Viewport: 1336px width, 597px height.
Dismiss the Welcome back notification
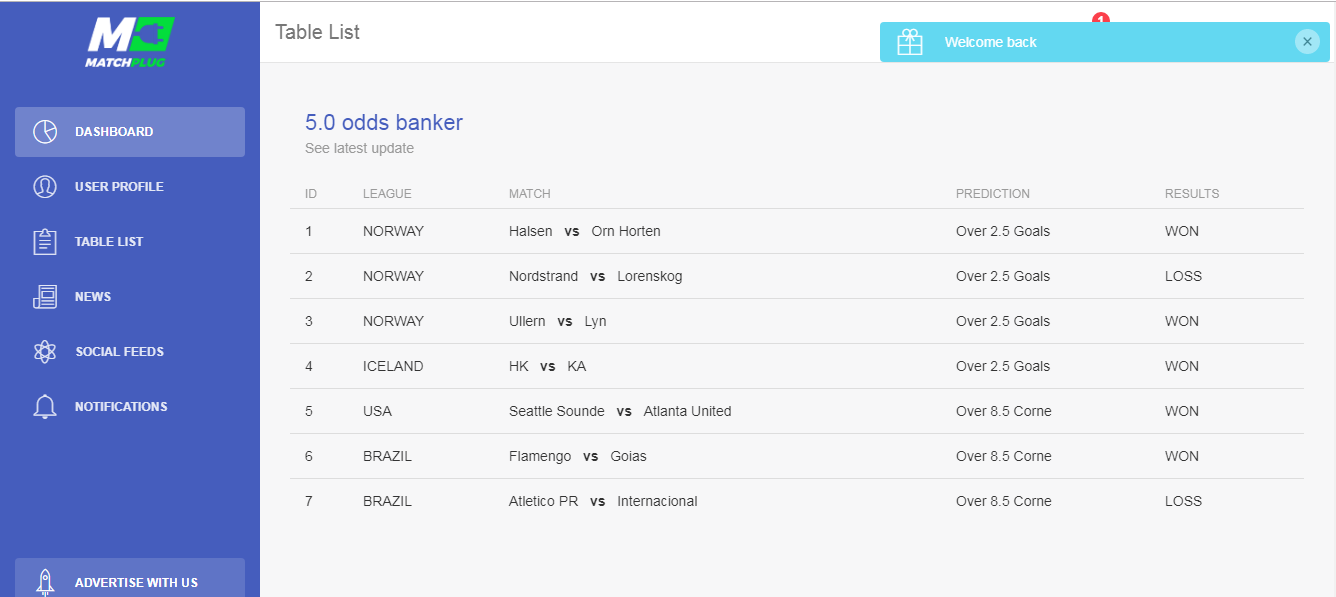1306,42
